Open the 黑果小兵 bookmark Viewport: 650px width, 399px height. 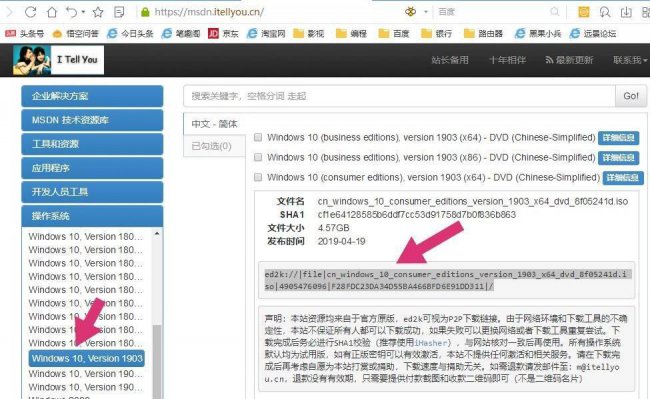pyautogui.click(x=538, y=34)
